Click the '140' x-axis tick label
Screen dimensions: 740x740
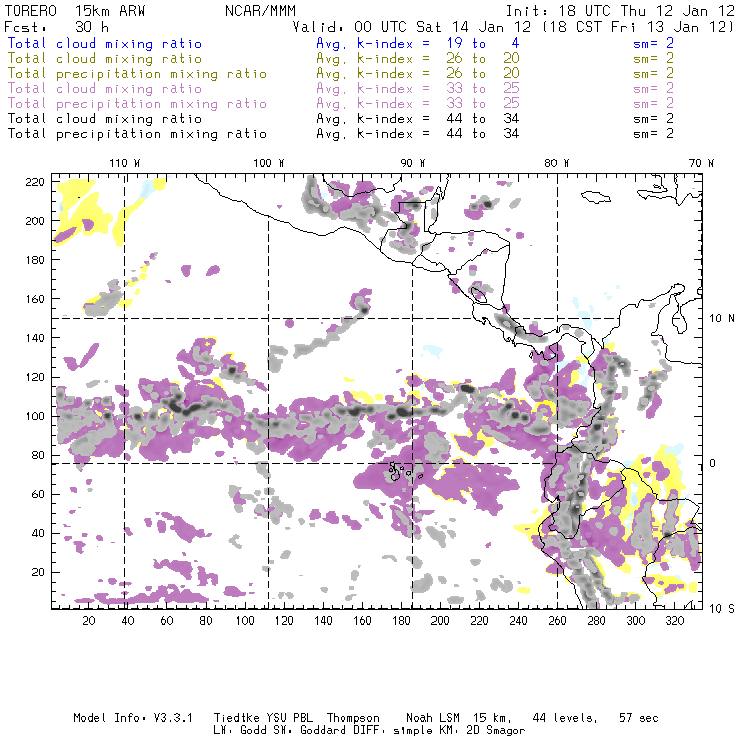pos(323,621)
